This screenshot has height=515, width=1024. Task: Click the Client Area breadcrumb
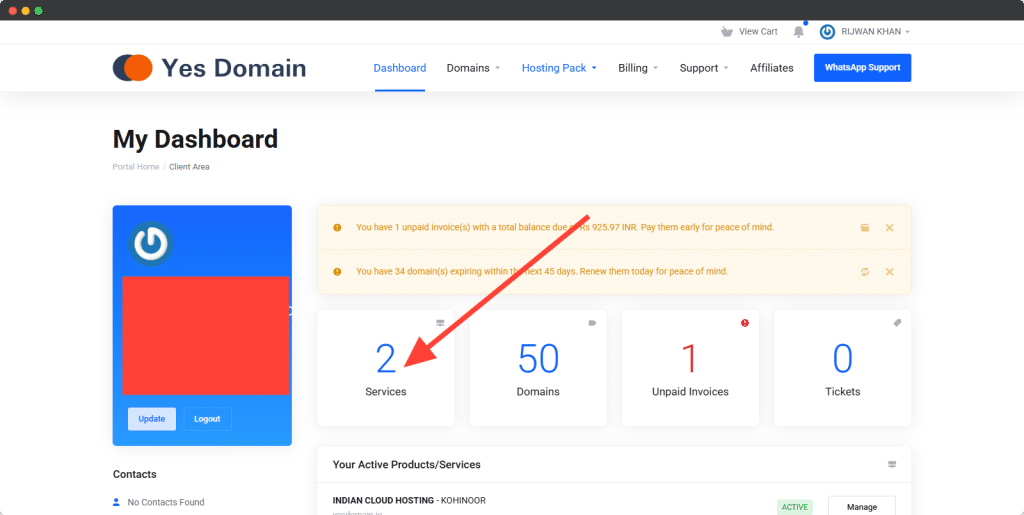(x=189, y=167)
